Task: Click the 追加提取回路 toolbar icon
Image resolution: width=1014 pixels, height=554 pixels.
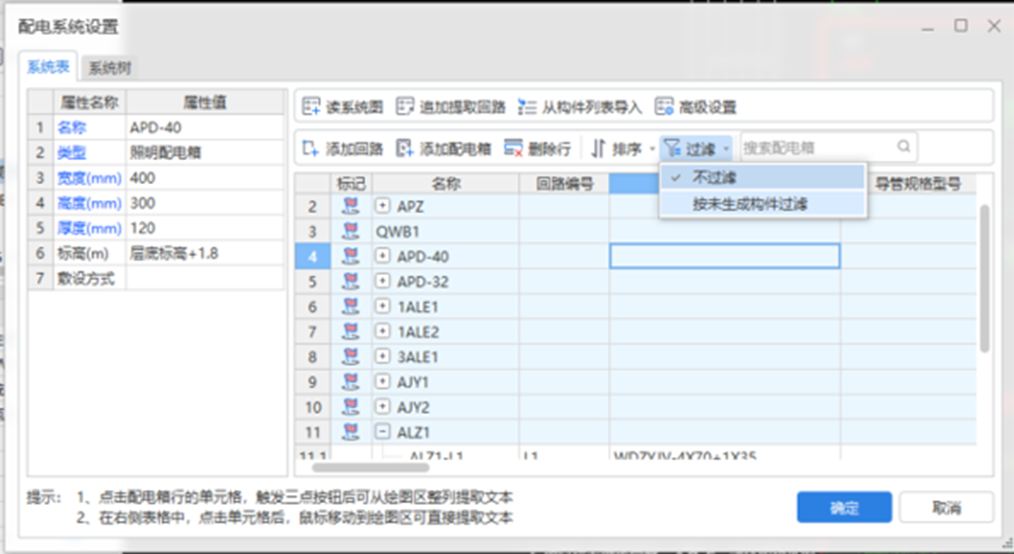Action: pos(405,106)
